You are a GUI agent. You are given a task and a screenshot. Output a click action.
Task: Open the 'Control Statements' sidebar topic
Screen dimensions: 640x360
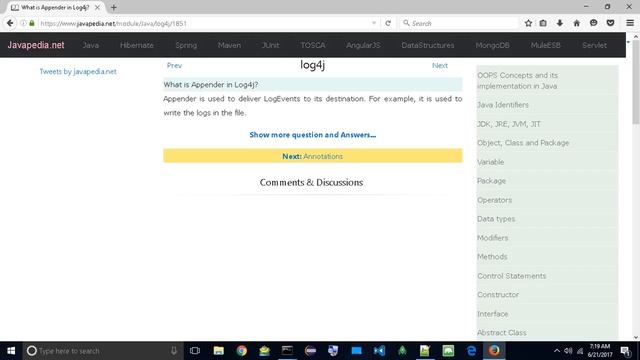(x=511, y=276)
